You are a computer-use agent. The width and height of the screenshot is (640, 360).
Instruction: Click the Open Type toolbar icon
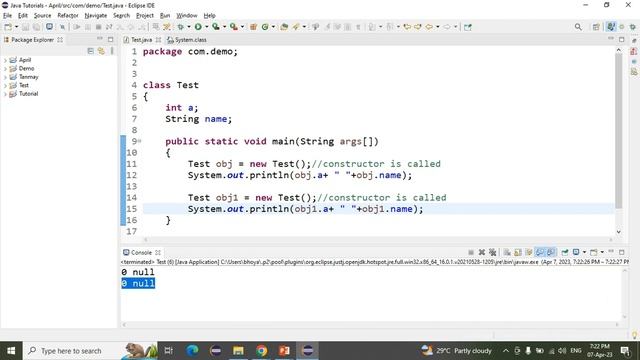pyautogui.click(x=284, y=27)
